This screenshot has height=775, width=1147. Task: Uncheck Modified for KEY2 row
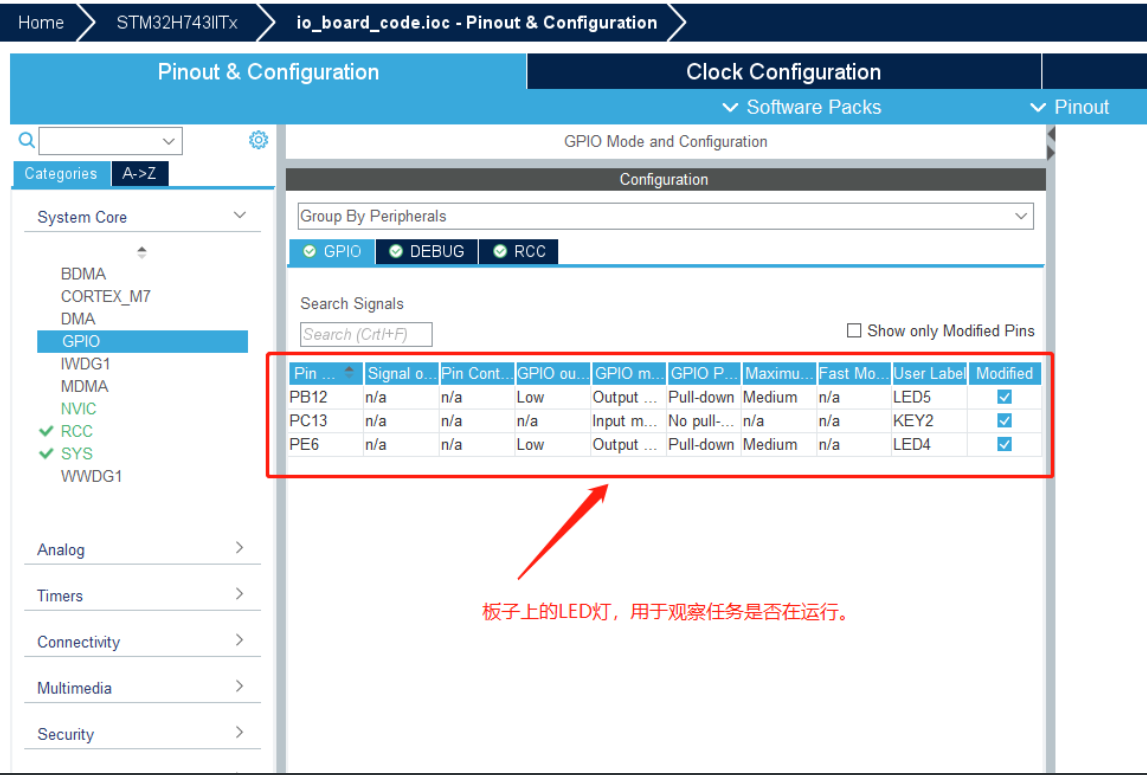point(1005,420)
